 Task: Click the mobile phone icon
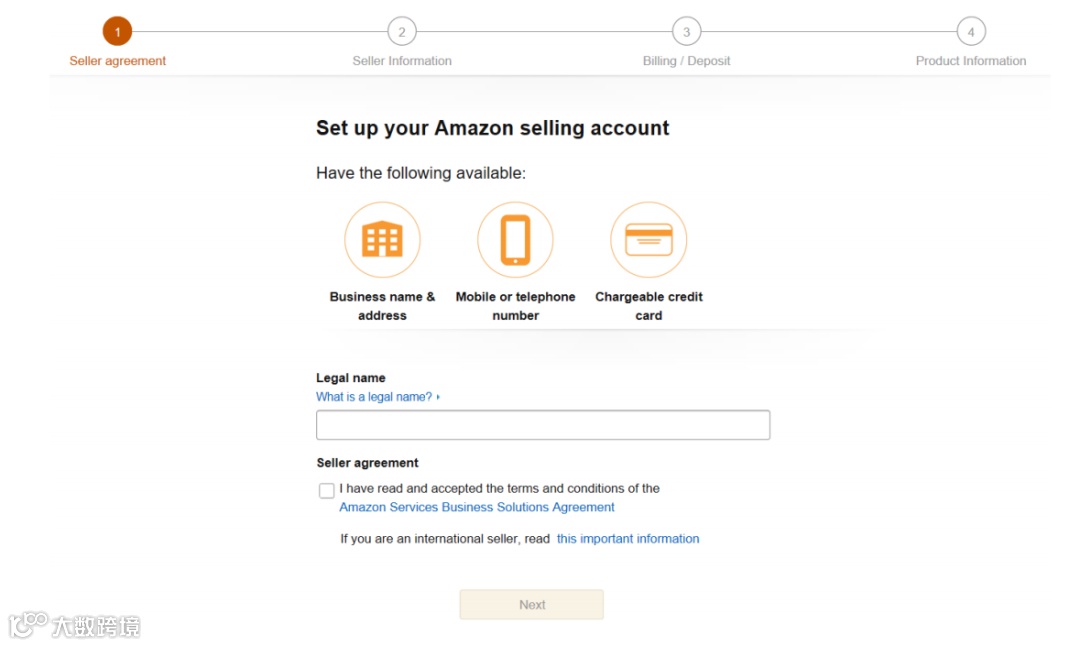point(515,240)
